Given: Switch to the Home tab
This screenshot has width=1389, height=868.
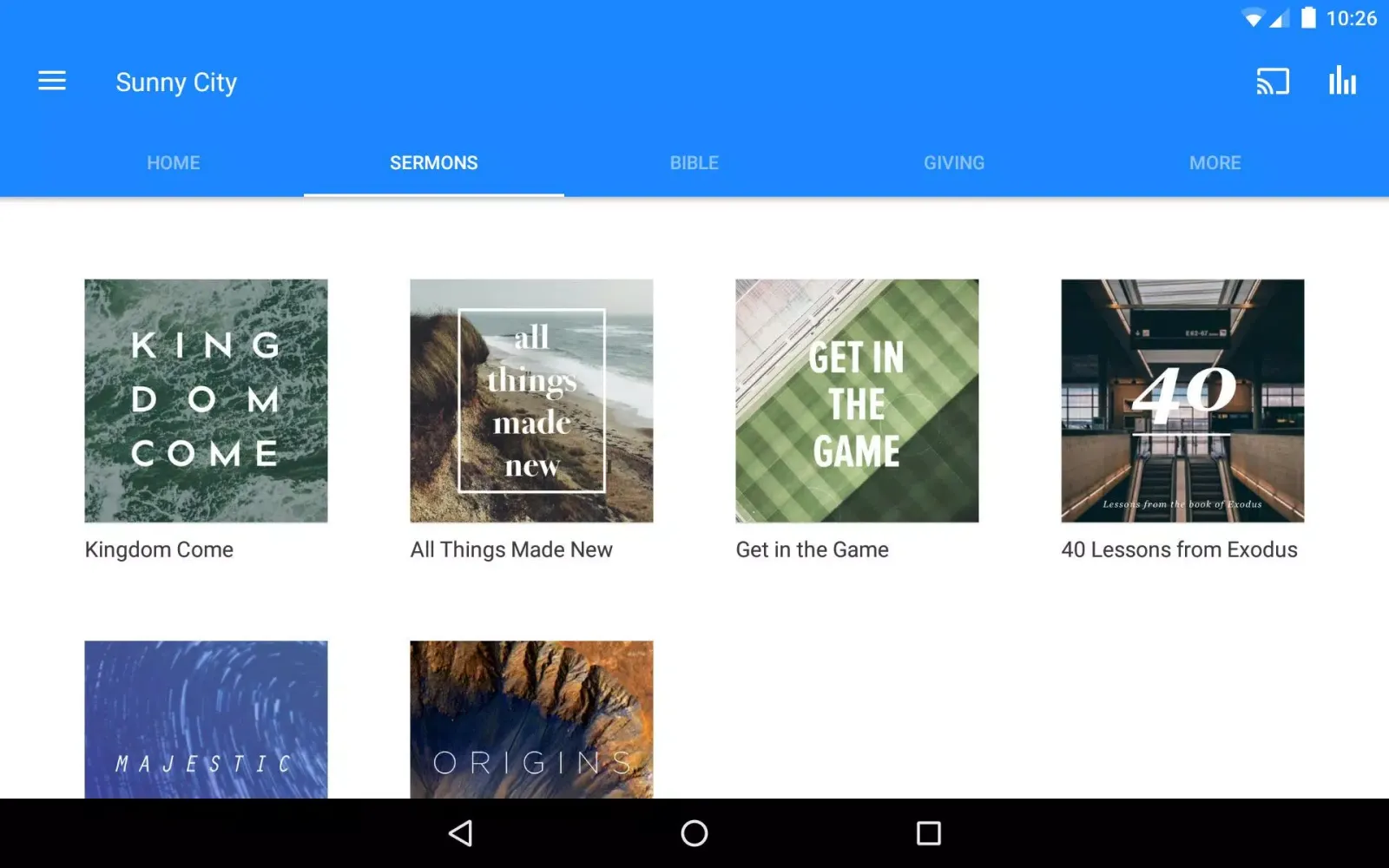Looking at the screenshot, I should [174, 163].
